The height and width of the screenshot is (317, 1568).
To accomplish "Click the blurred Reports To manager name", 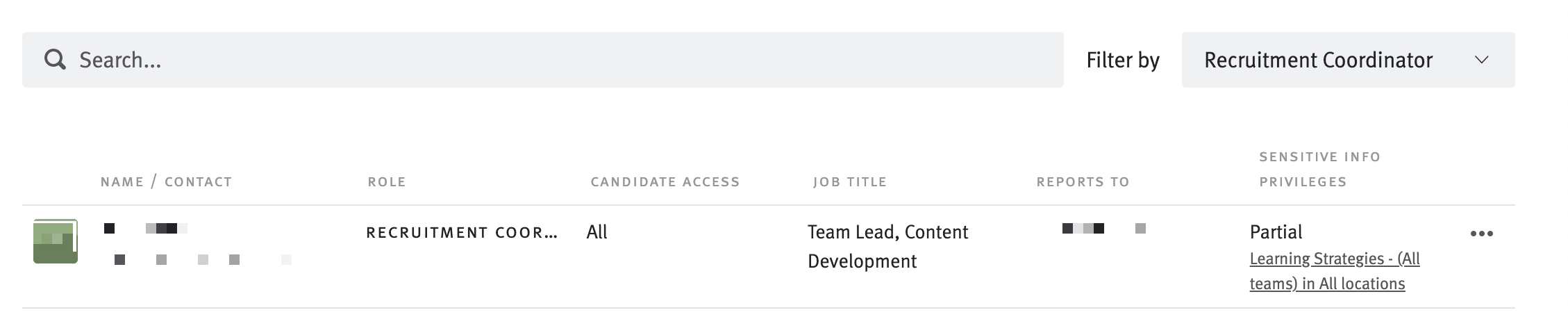I will click(x=1103, y=228).
